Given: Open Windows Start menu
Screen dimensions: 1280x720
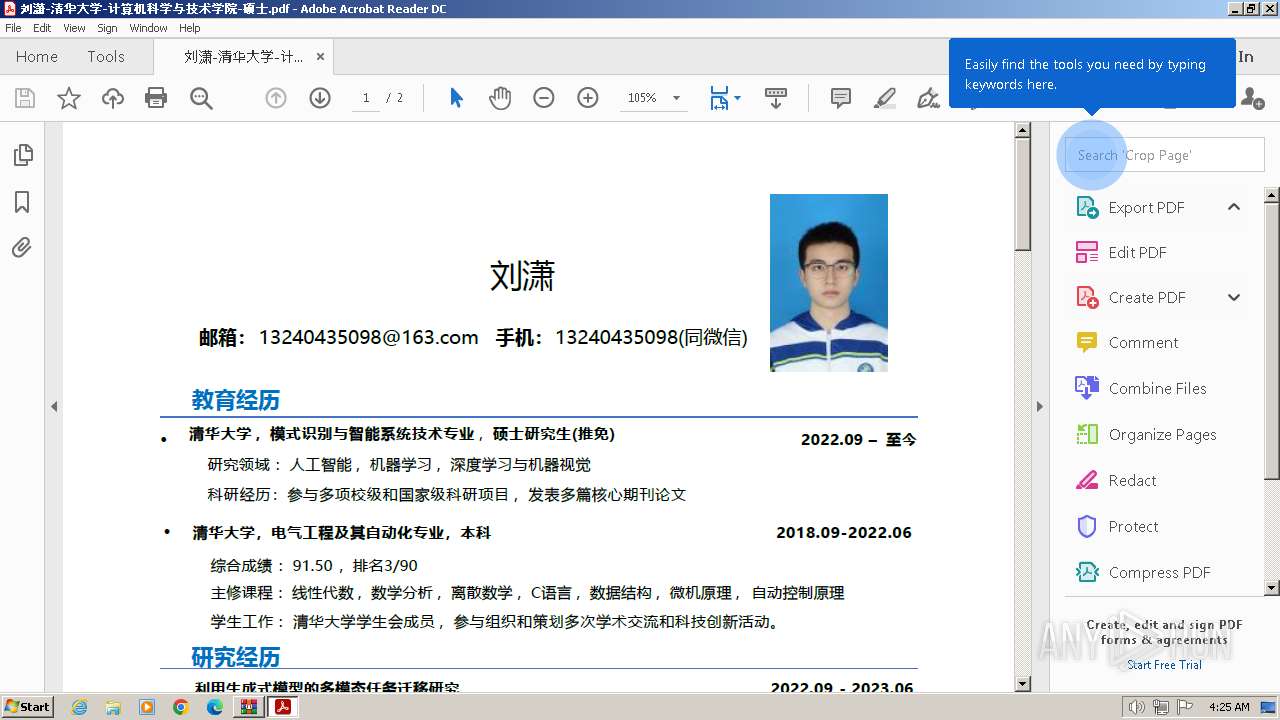Looking at the screenshot, I should pos(28,707).
